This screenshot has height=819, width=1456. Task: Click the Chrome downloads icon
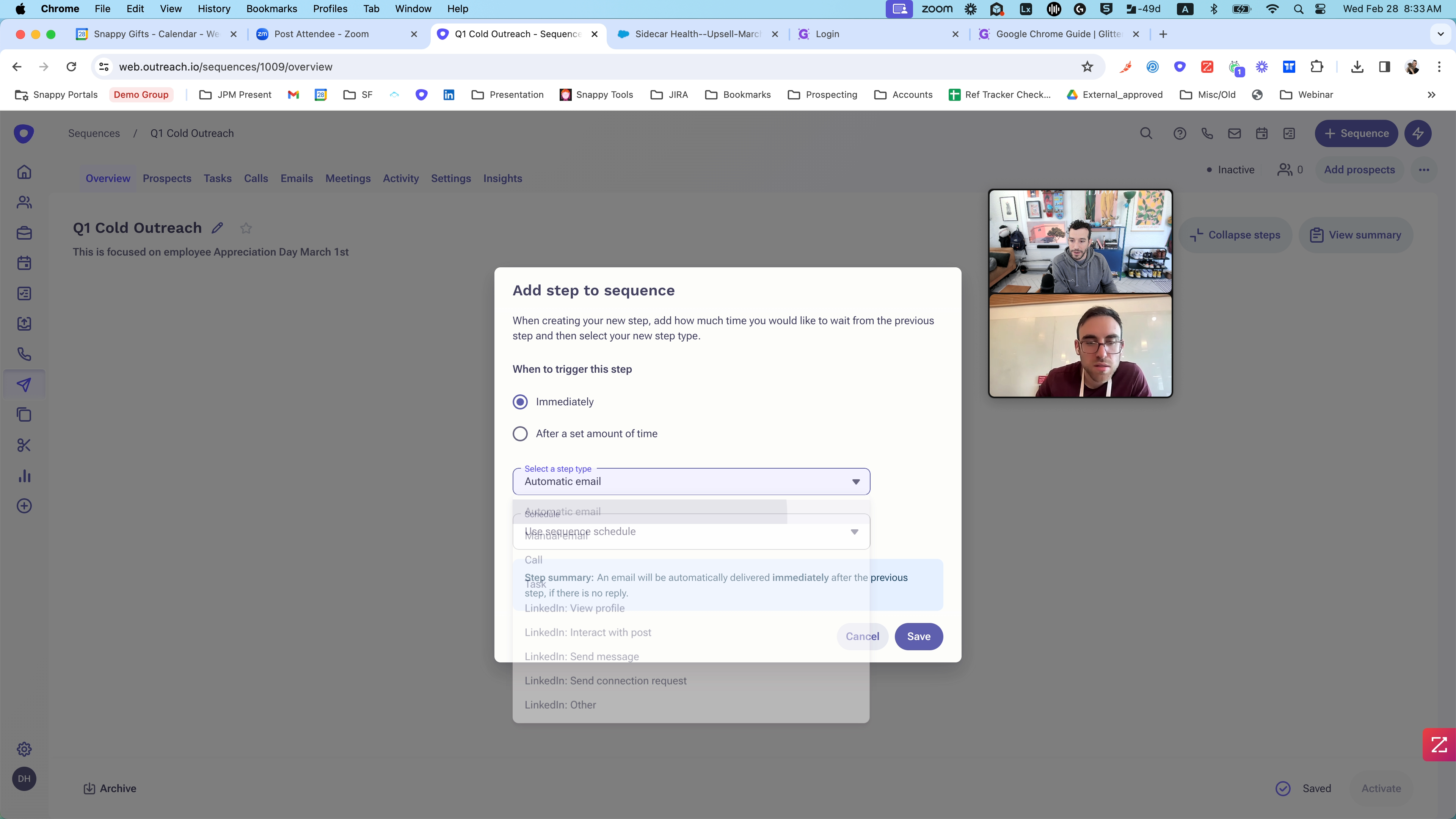pyautogui.click(x=1357, y=67)
